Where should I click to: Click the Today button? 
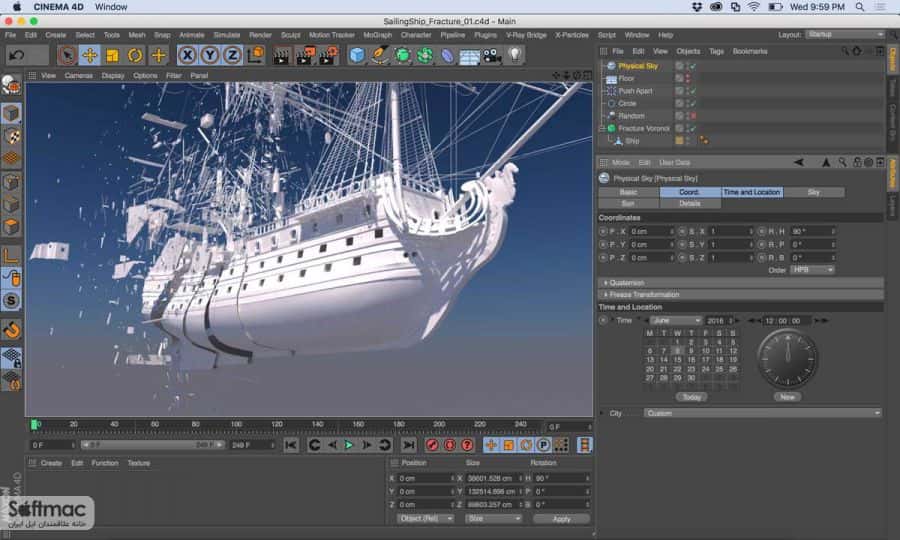(x=692, y=397)
